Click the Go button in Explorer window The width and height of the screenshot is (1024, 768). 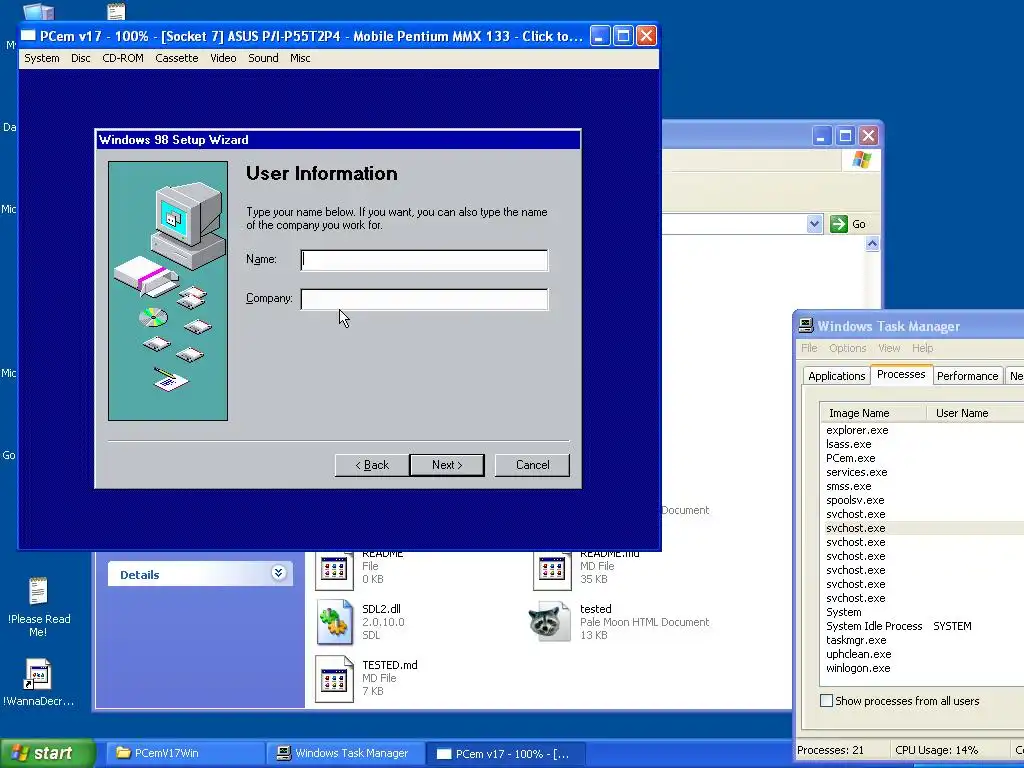848,224
